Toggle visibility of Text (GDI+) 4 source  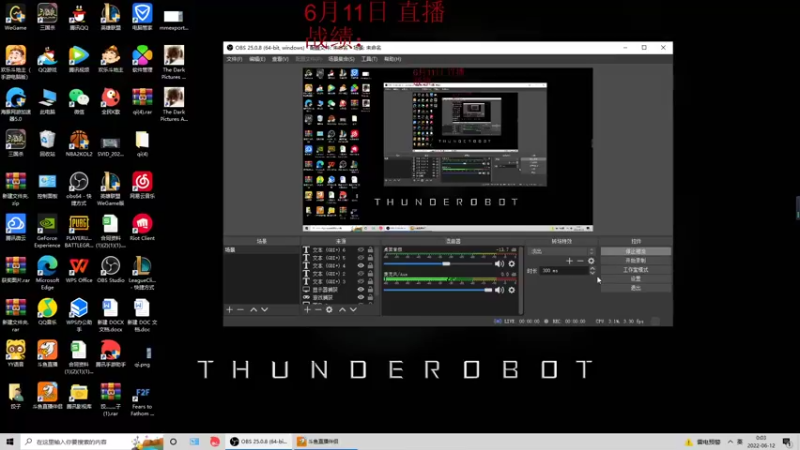361,266
